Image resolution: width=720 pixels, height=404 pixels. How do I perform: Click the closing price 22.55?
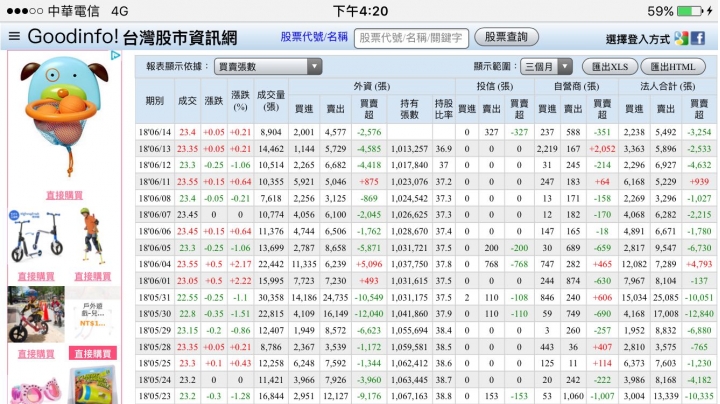click(x=187, y=297)
